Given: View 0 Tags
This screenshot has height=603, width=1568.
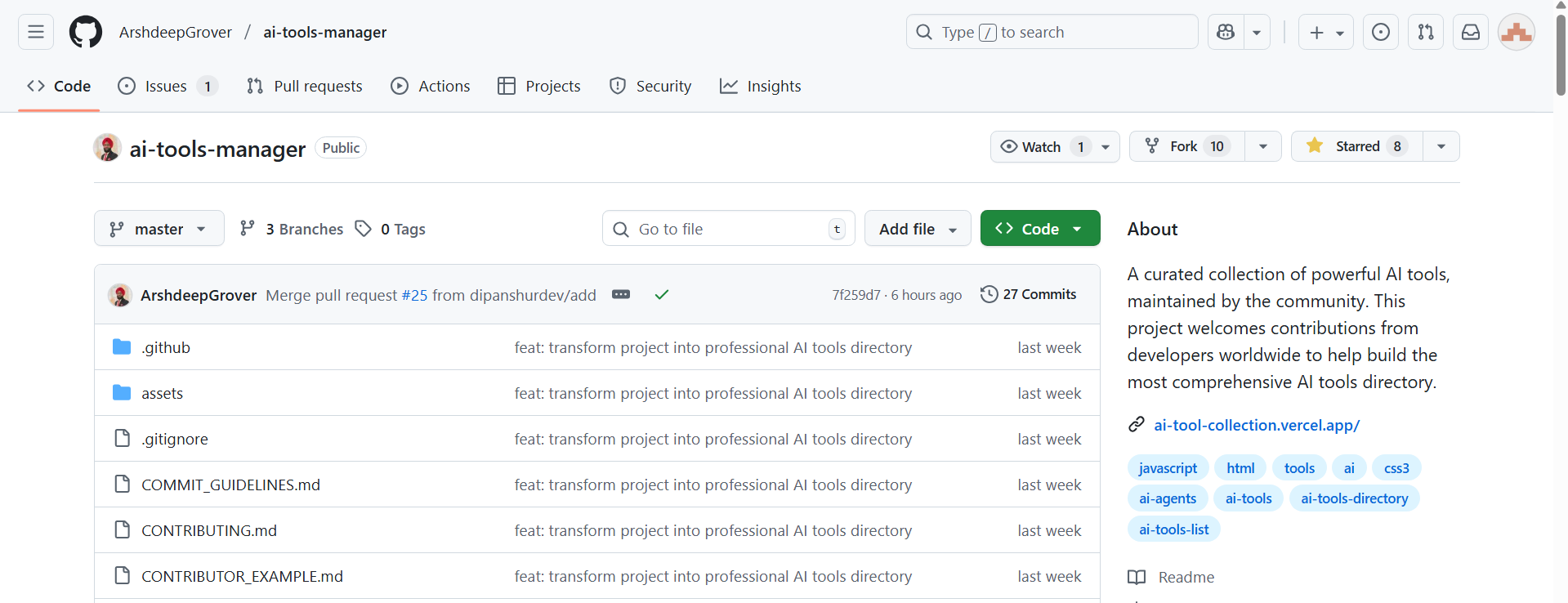Looking at the screenshot, I should click(391, 229).
